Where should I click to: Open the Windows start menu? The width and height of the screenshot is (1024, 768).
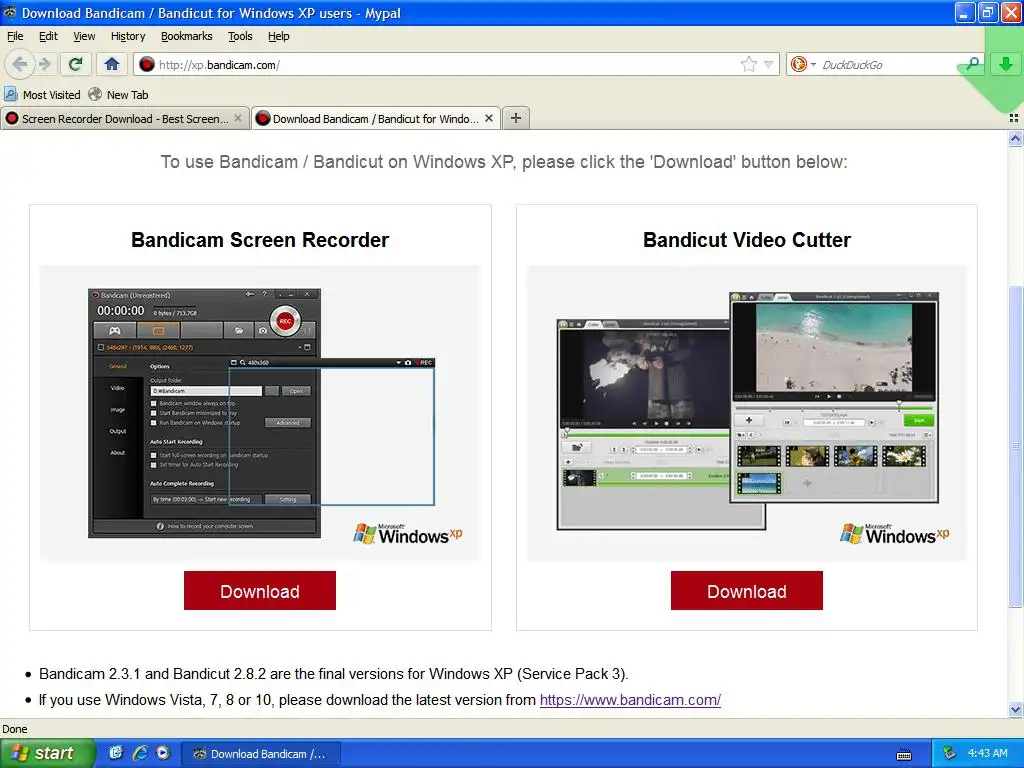point(47,753)
